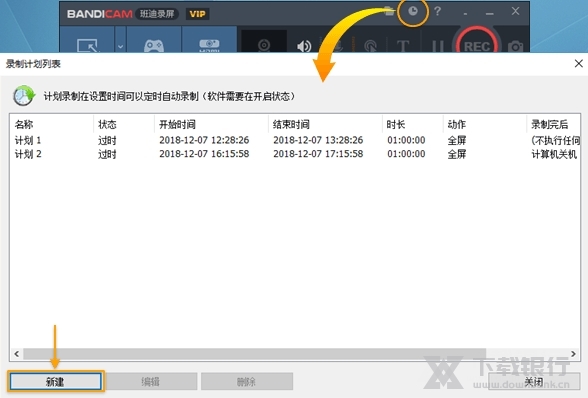Image resolution: width=588 pixels, height=398 pixels.
Task: Click the disabled 删除 button
Action: pos(247,381)
